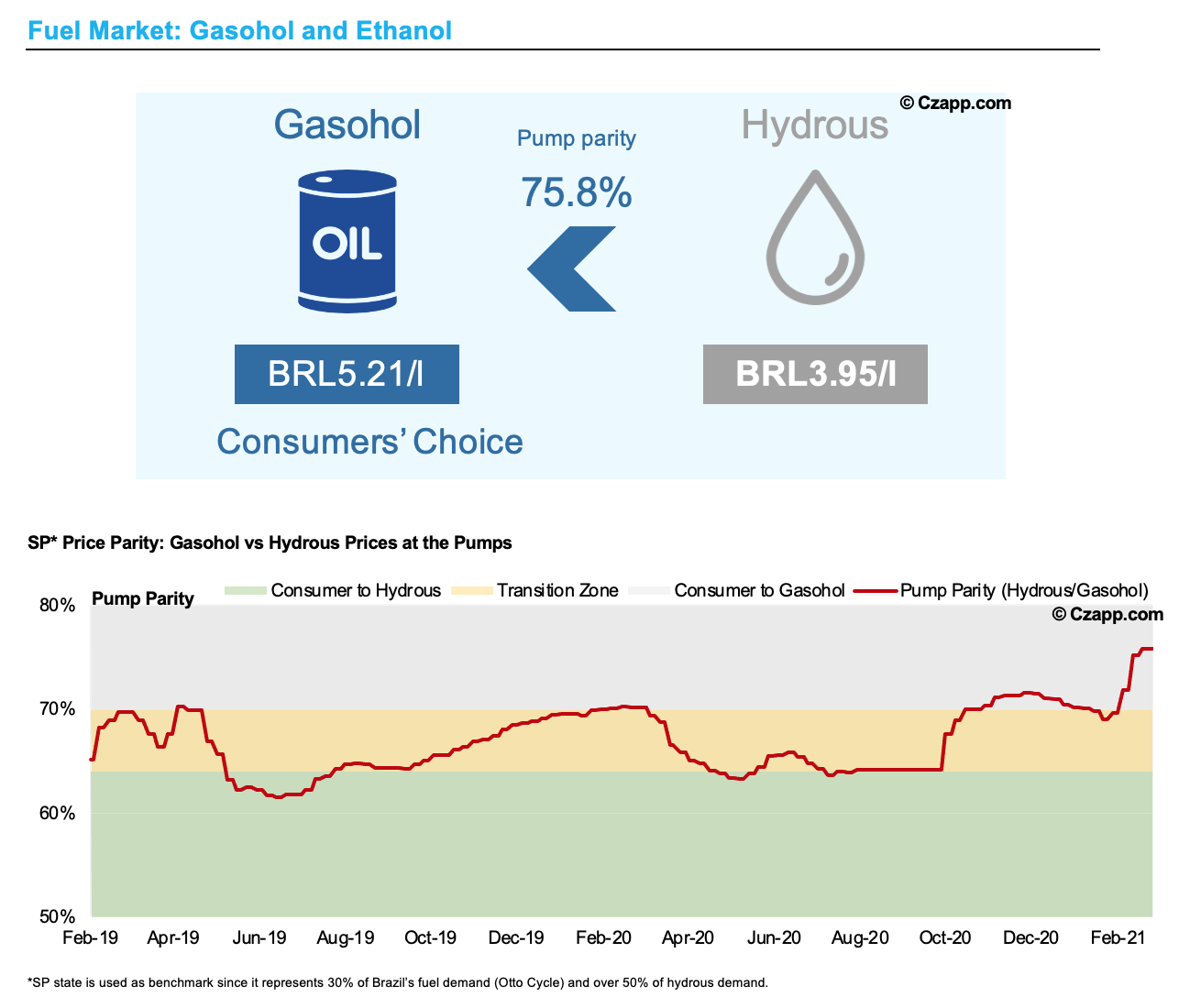Click the 'Pump Parity (Hydrous/Gasohol)' legend text
1201x1008 pixels.
[1024, 591]
